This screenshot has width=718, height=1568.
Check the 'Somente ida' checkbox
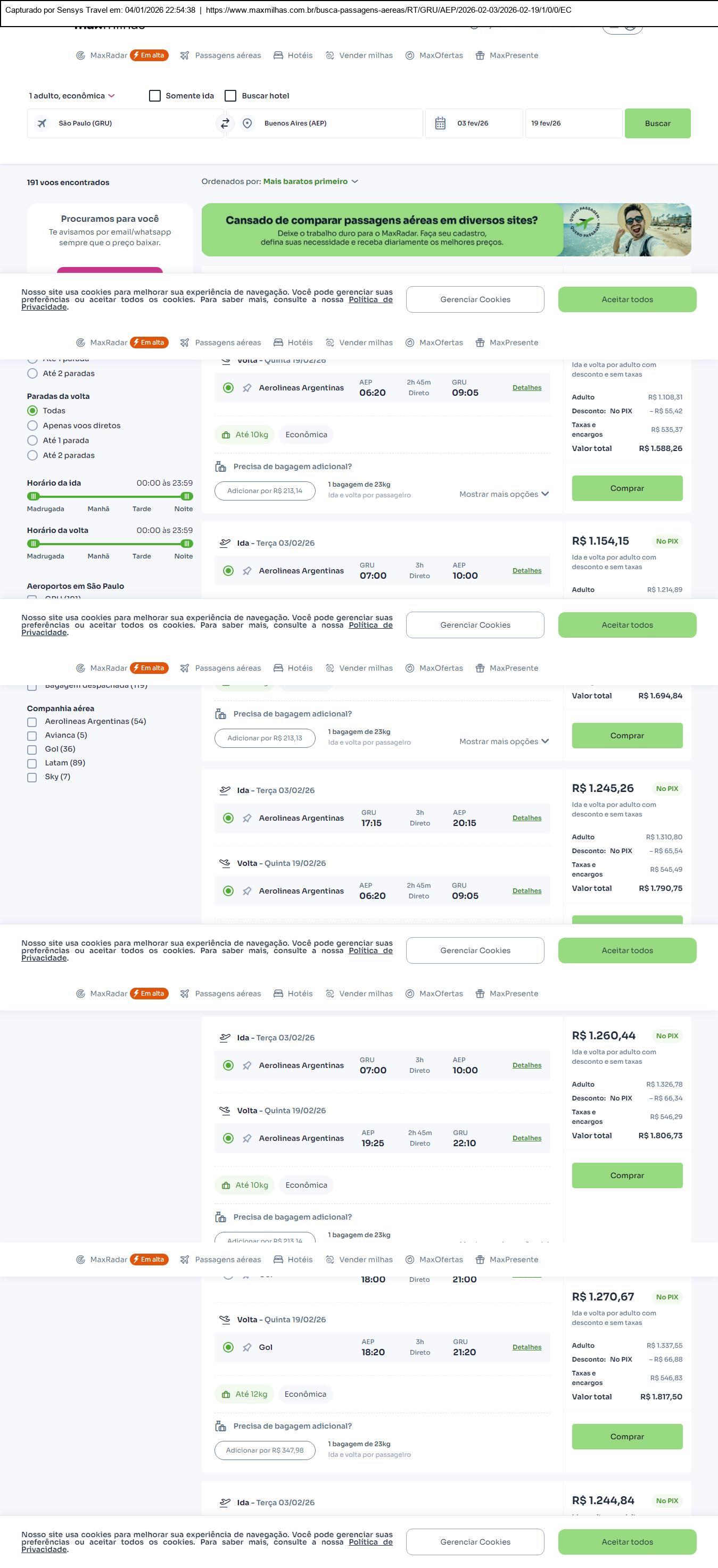pyautogui.click(x=155, y=96)
